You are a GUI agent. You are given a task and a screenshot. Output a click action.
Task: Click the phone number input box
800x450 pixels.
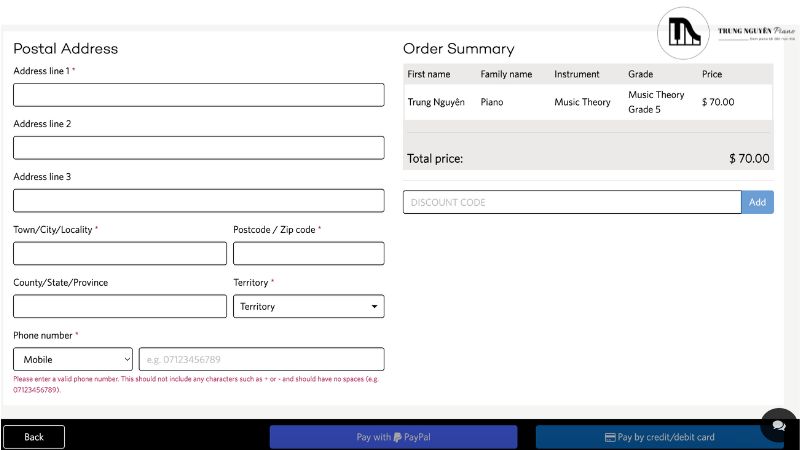tap(261, 359)
